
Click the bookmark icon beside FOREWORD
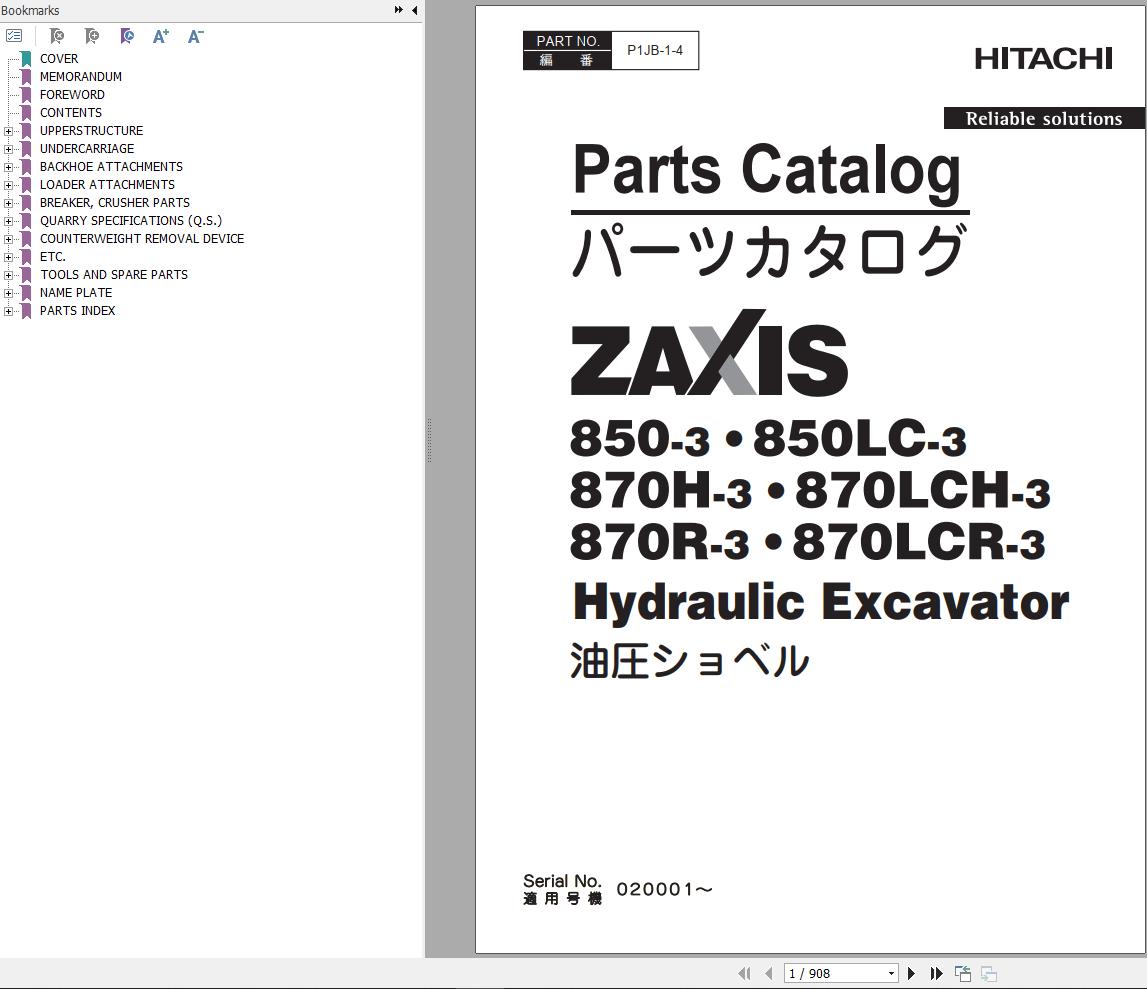pyautogui.click(x=26, y=94)
